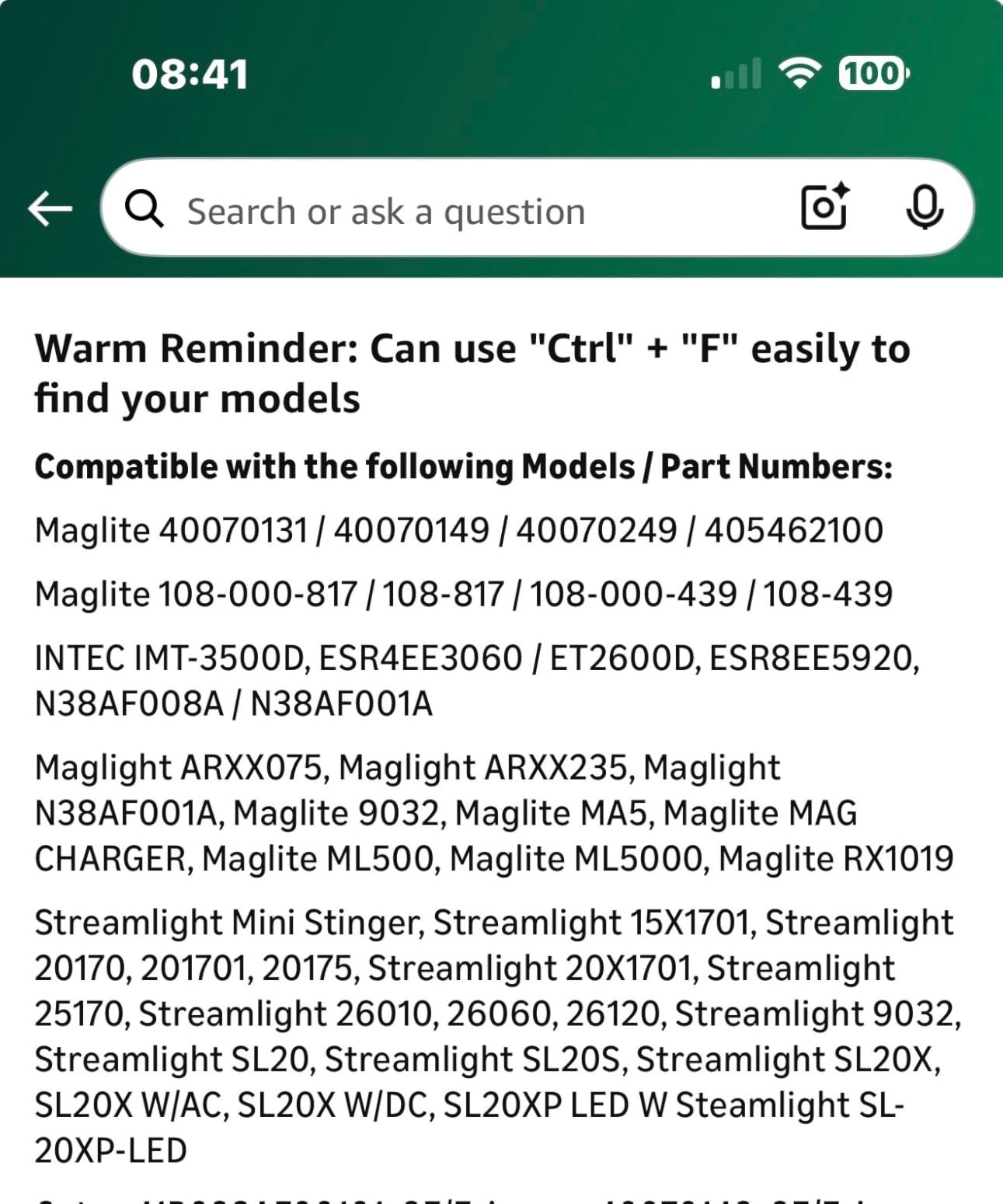
Task: Tap the microphone voice search icon
Action: (x=925, y=208)
